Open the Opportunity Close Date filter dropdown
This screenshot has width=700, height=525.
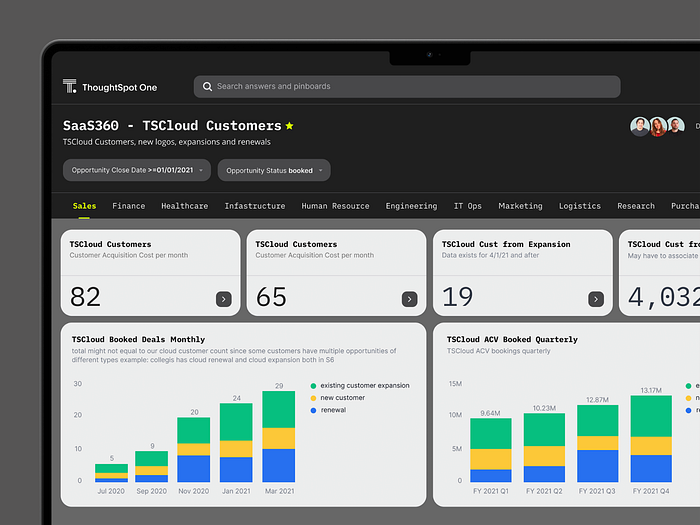click(x=137, y=170)
